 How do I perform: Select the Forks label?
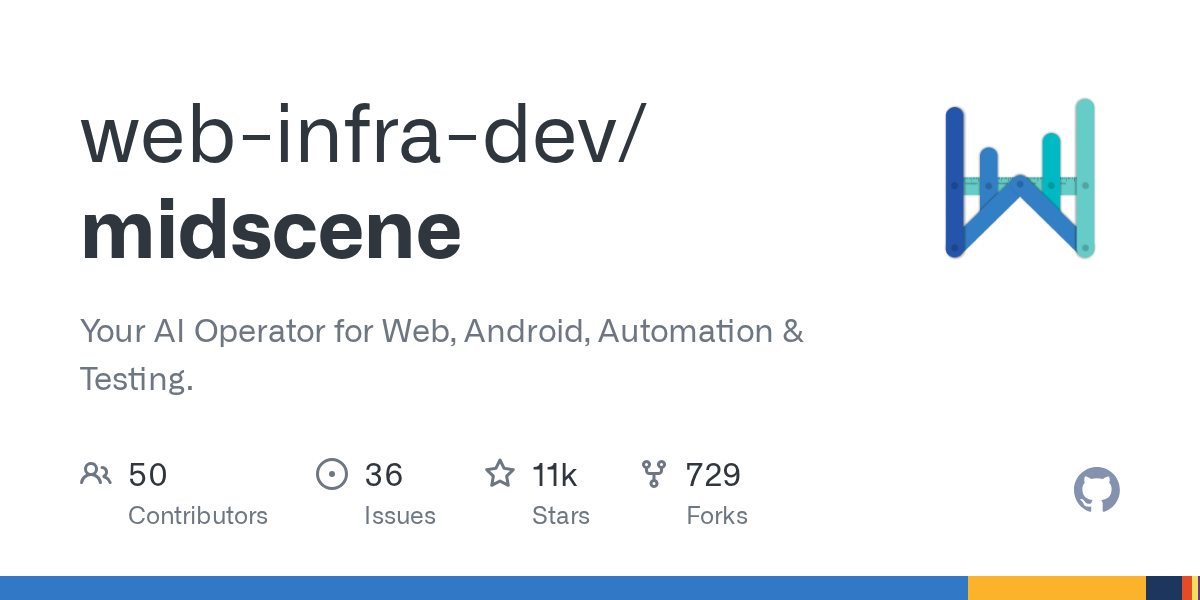tap(717, 516)
